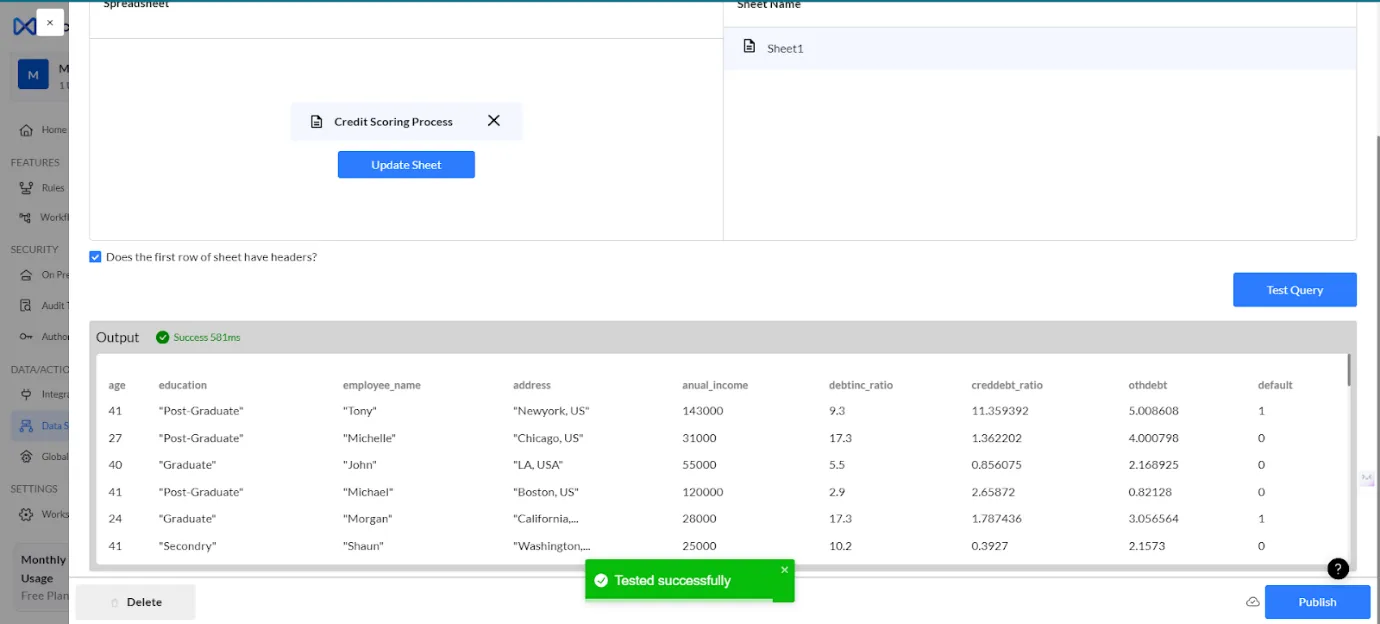Viewport: 1380px width, 624px height.
Task: Open the Data Source icon in sidebar
Action: coord(27,425)
